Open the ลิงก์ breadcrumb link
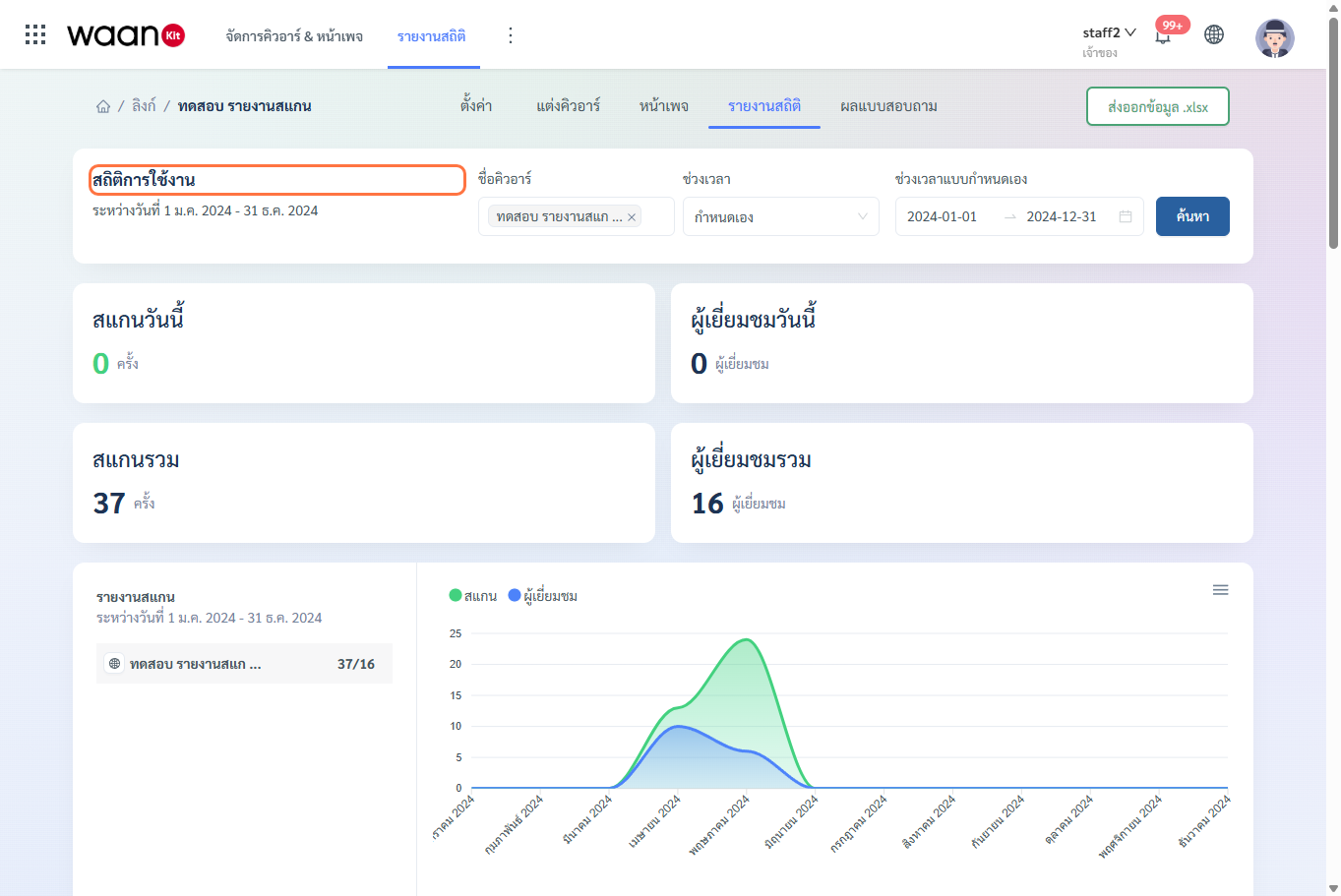This screenshot has height=896, width=1341. click(x=144, y=106)
